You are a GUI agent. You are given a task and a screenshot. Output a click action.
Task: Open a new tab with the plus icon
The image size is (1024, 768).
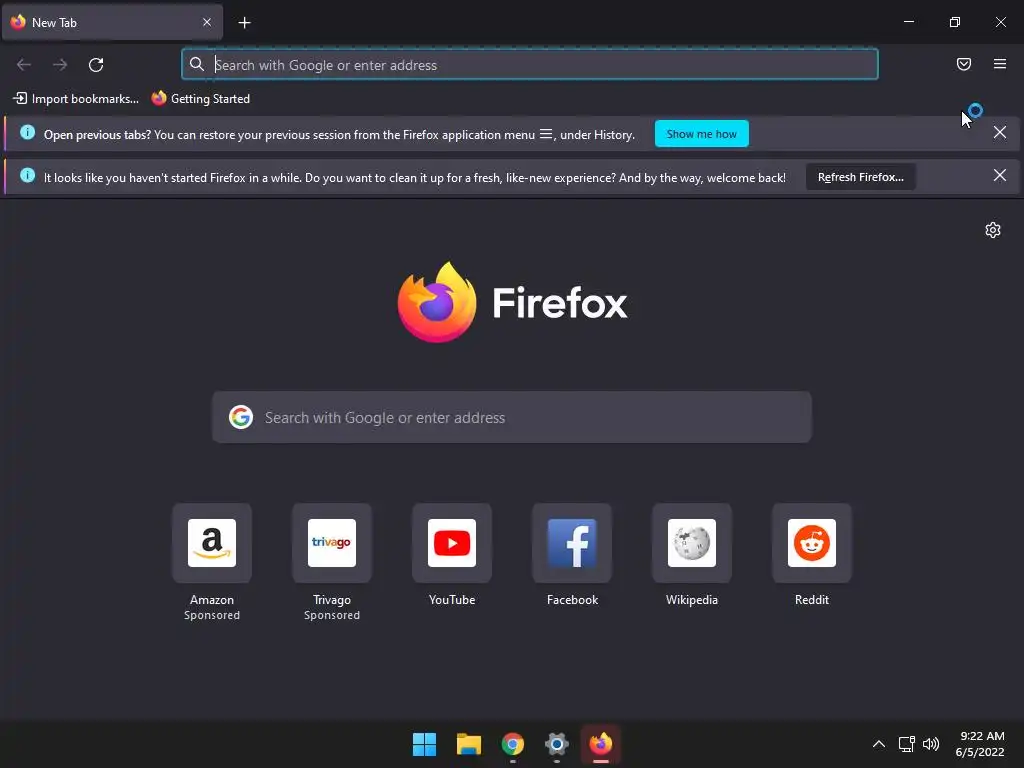click(244, 23)
